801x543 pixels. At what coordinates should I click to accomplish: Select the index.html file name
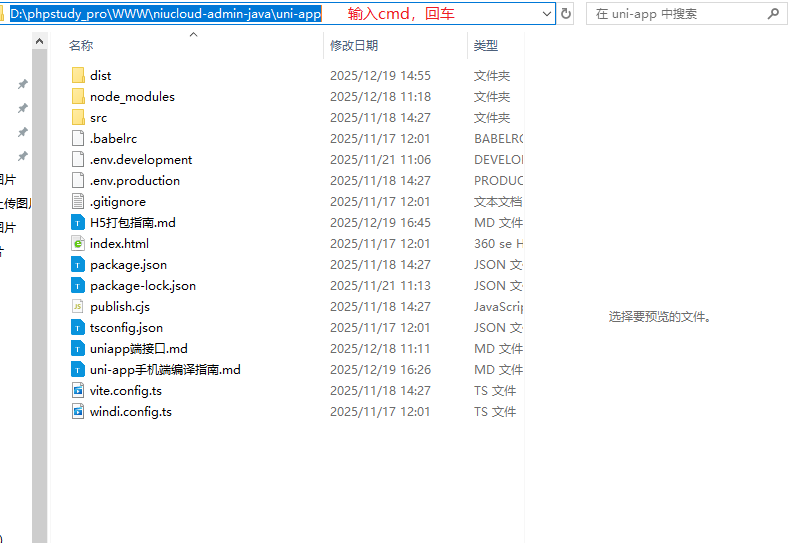120,244
